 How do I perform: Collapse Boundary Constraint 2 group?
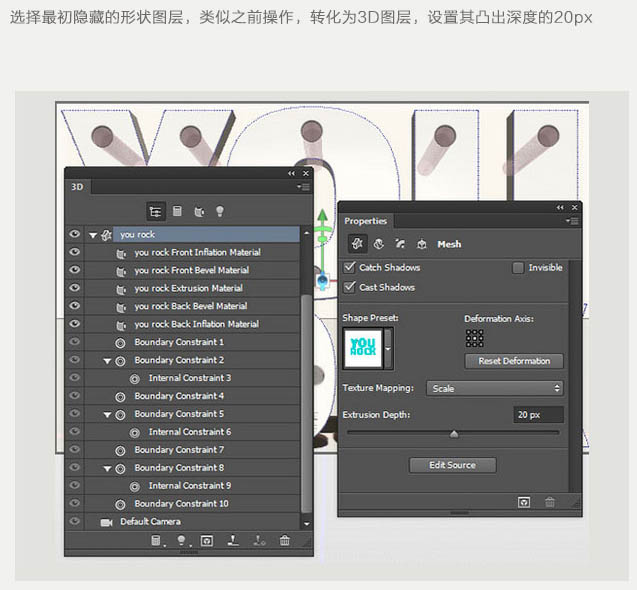[x=107, y=361]
